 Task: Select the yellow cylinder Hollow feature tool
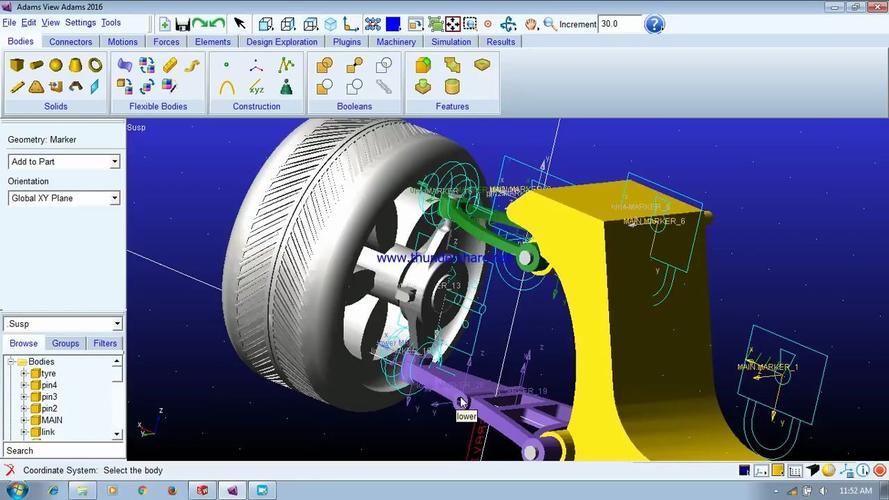(x=452, y=87)
